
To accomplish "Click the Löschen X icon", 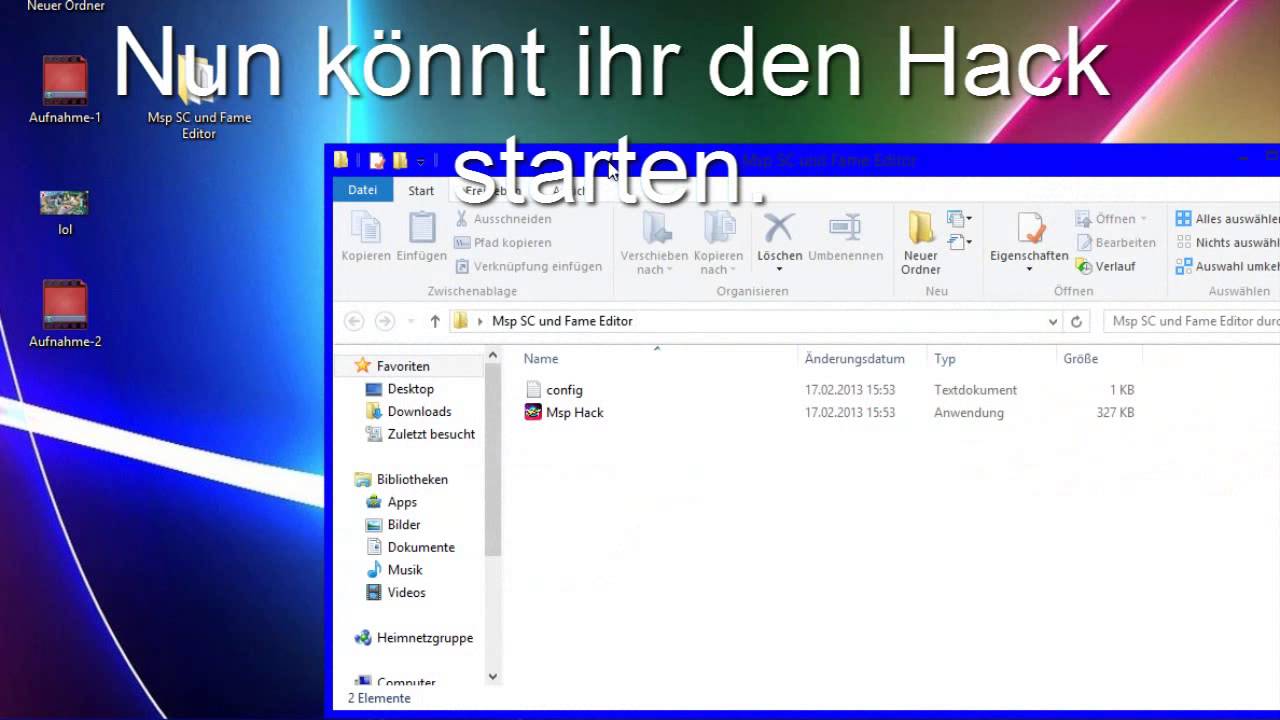I will click(x=779, y=228).
